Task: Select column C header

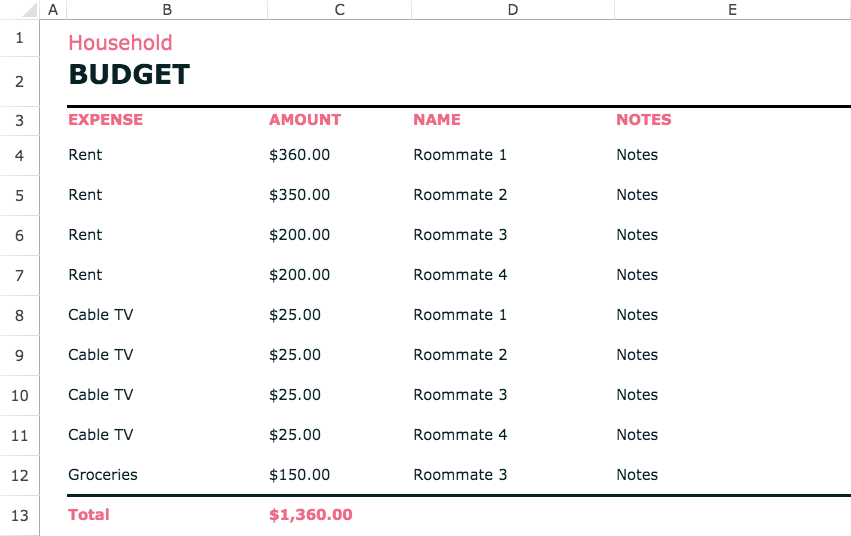Action: 339,10
